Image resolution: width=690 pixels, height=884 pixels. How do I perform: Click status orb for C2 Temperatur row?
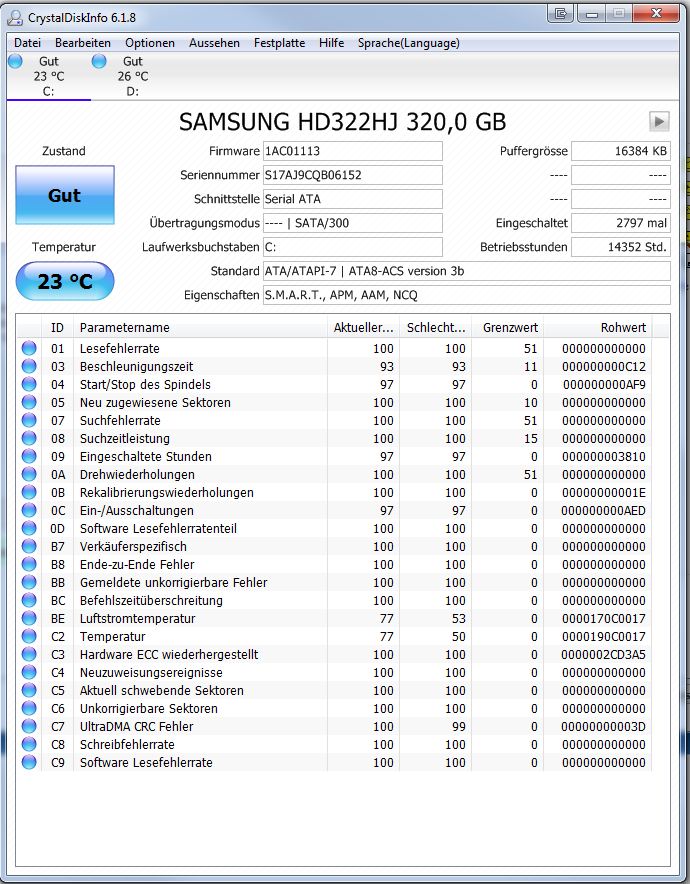click(29, 637)
